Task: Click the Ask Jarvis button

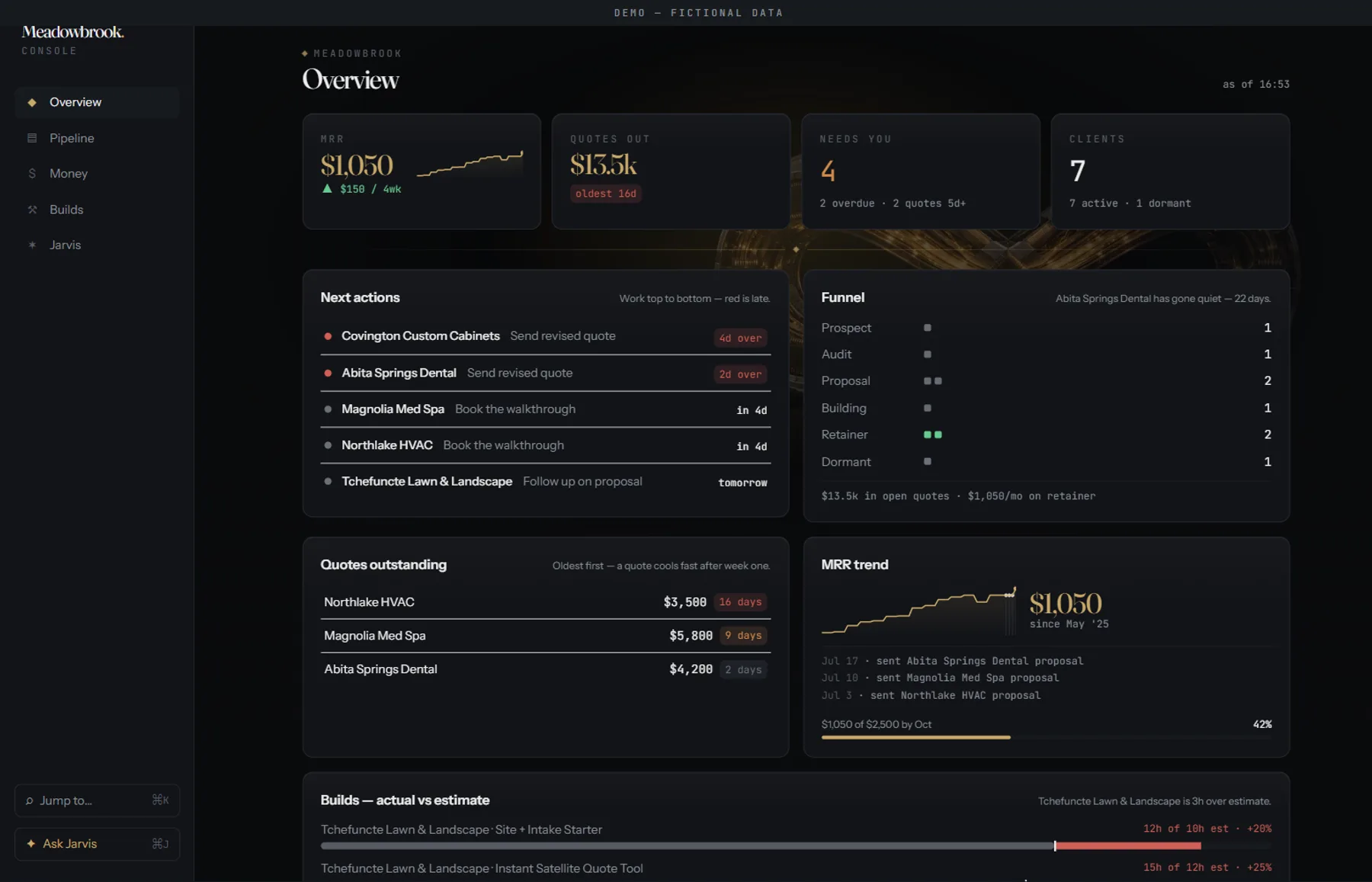Action: 97,844
